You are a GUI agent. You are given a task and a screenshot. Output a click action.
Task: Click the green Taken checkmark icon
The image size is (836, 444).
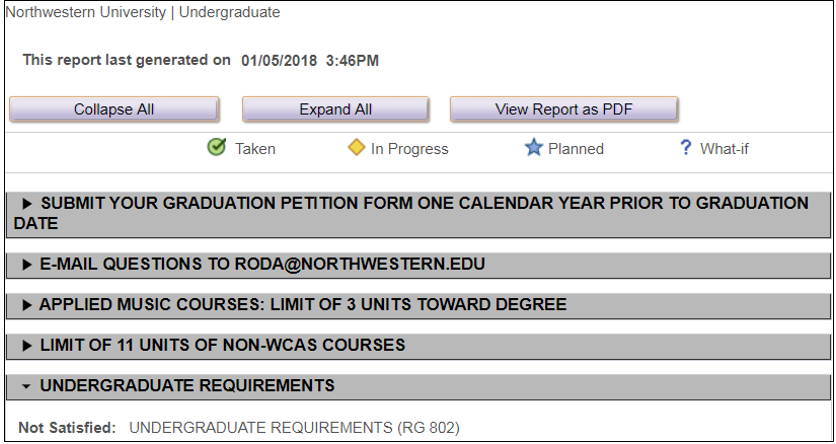pyautogui.click(x=216, y=147)
